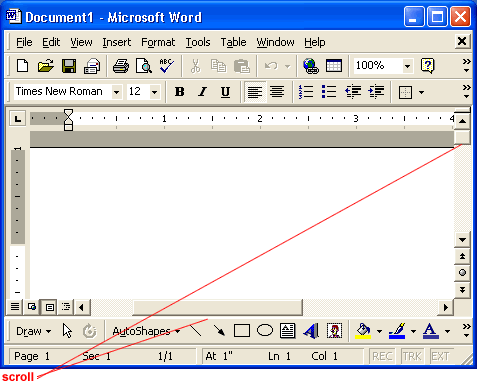Open the Office Assistant help icon
477x381 pixels.
(x=428, y=66)
